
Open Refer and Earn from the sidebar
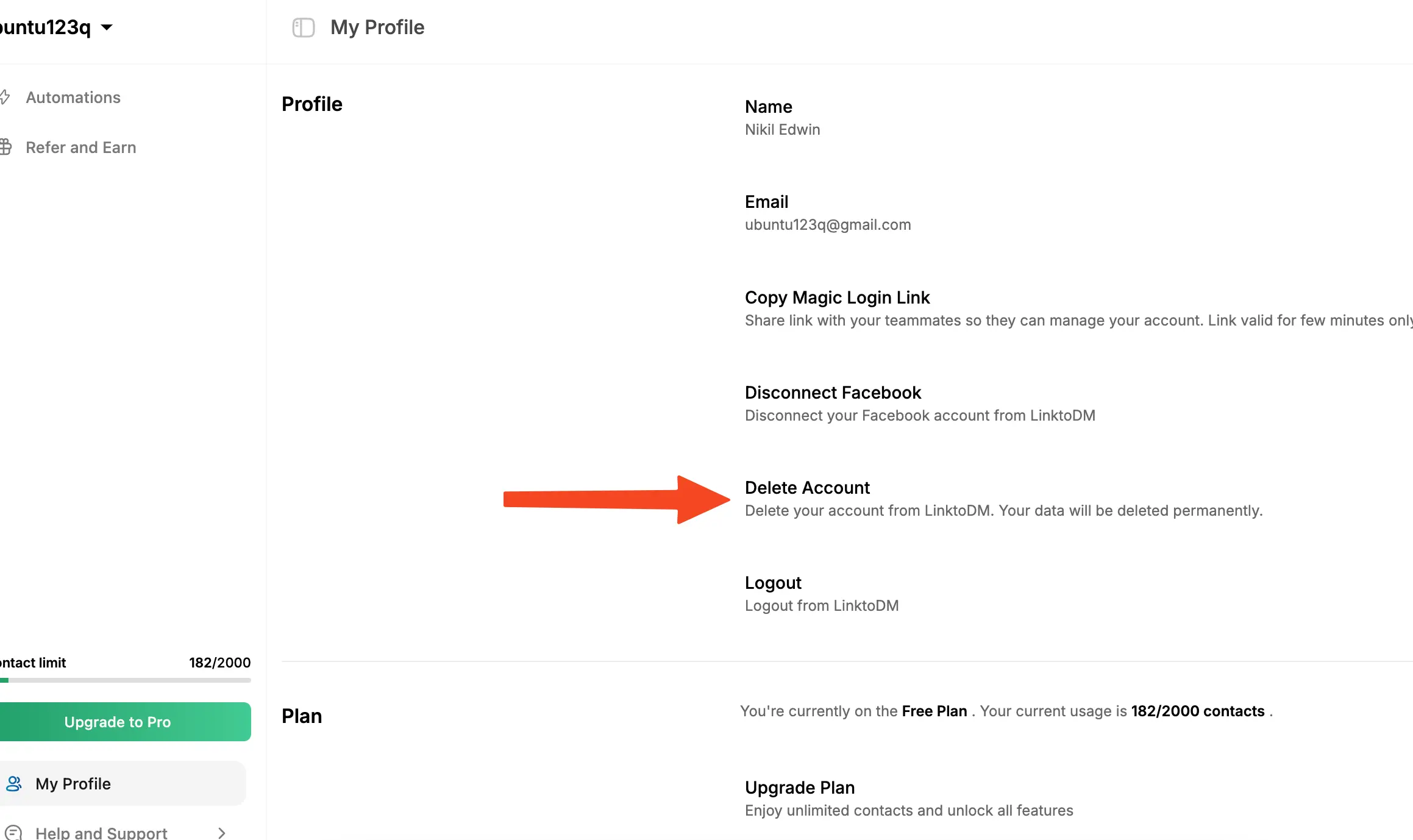[80, 147]
